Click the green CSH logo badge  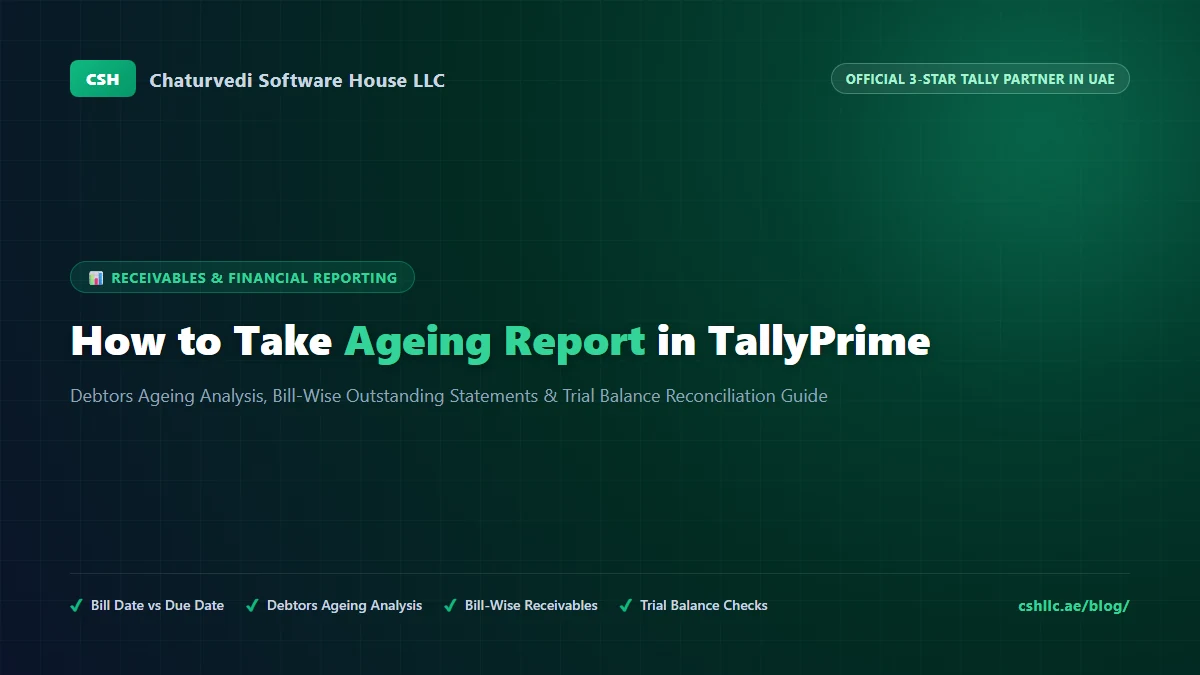pos(102,79)
